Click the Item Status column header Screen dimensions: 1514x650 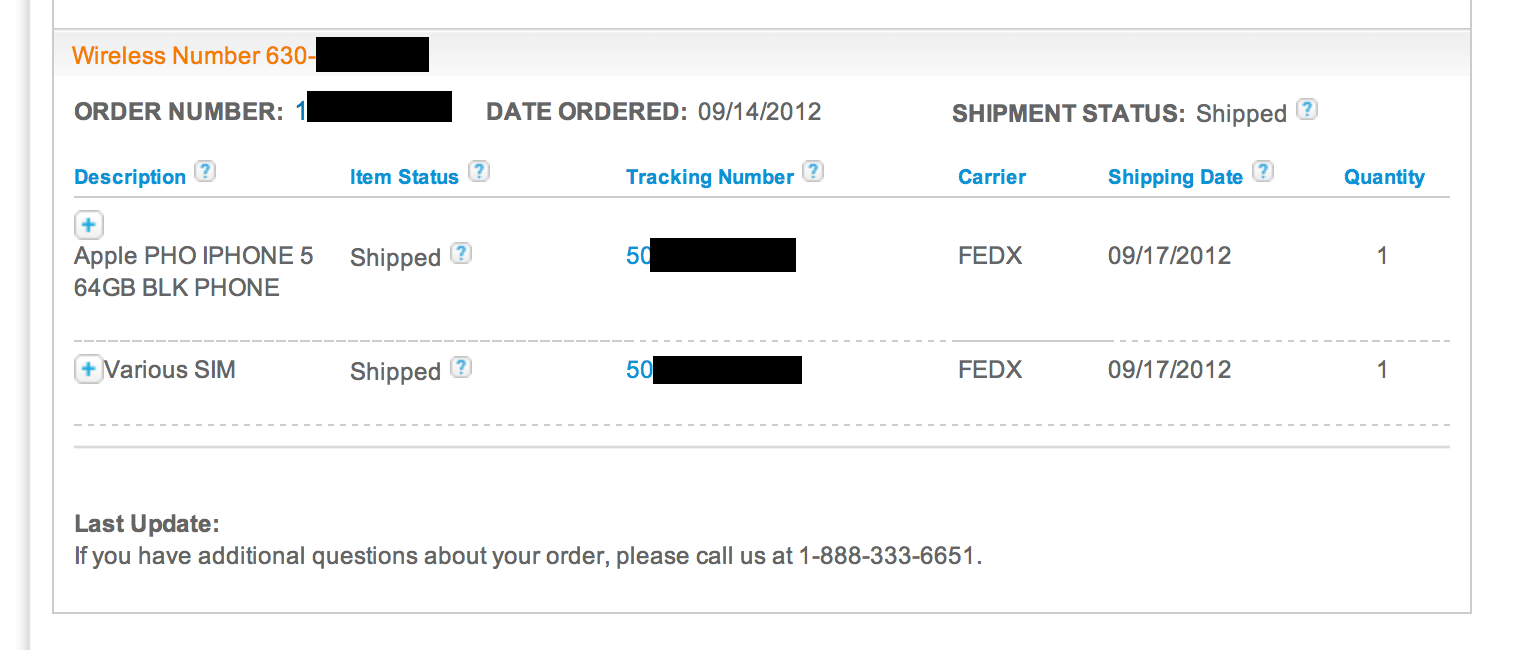pyautogui.click(x=404, y=177)
